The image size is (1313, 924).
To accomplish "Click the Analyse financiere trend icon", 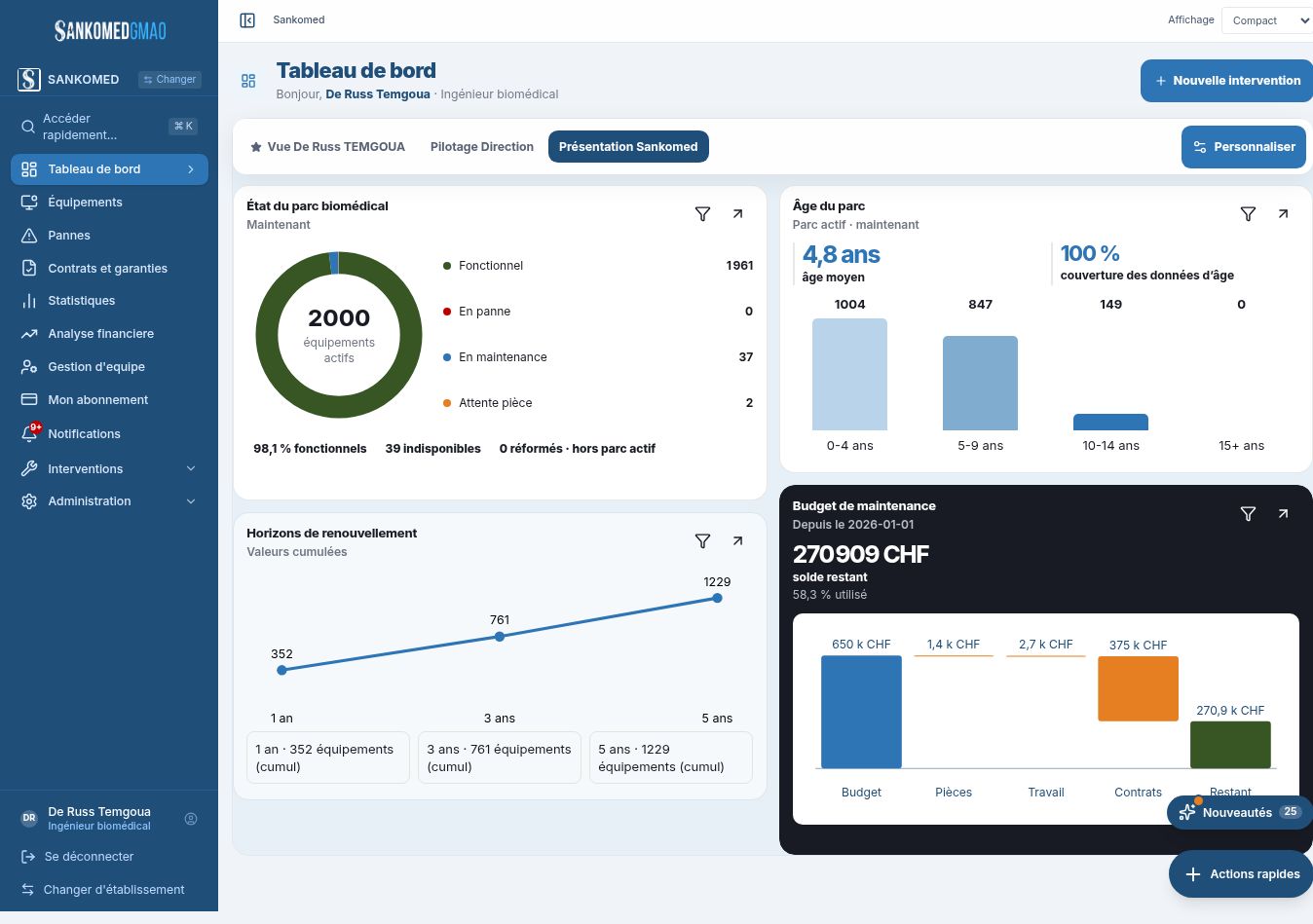I will (x=29, y=334).
